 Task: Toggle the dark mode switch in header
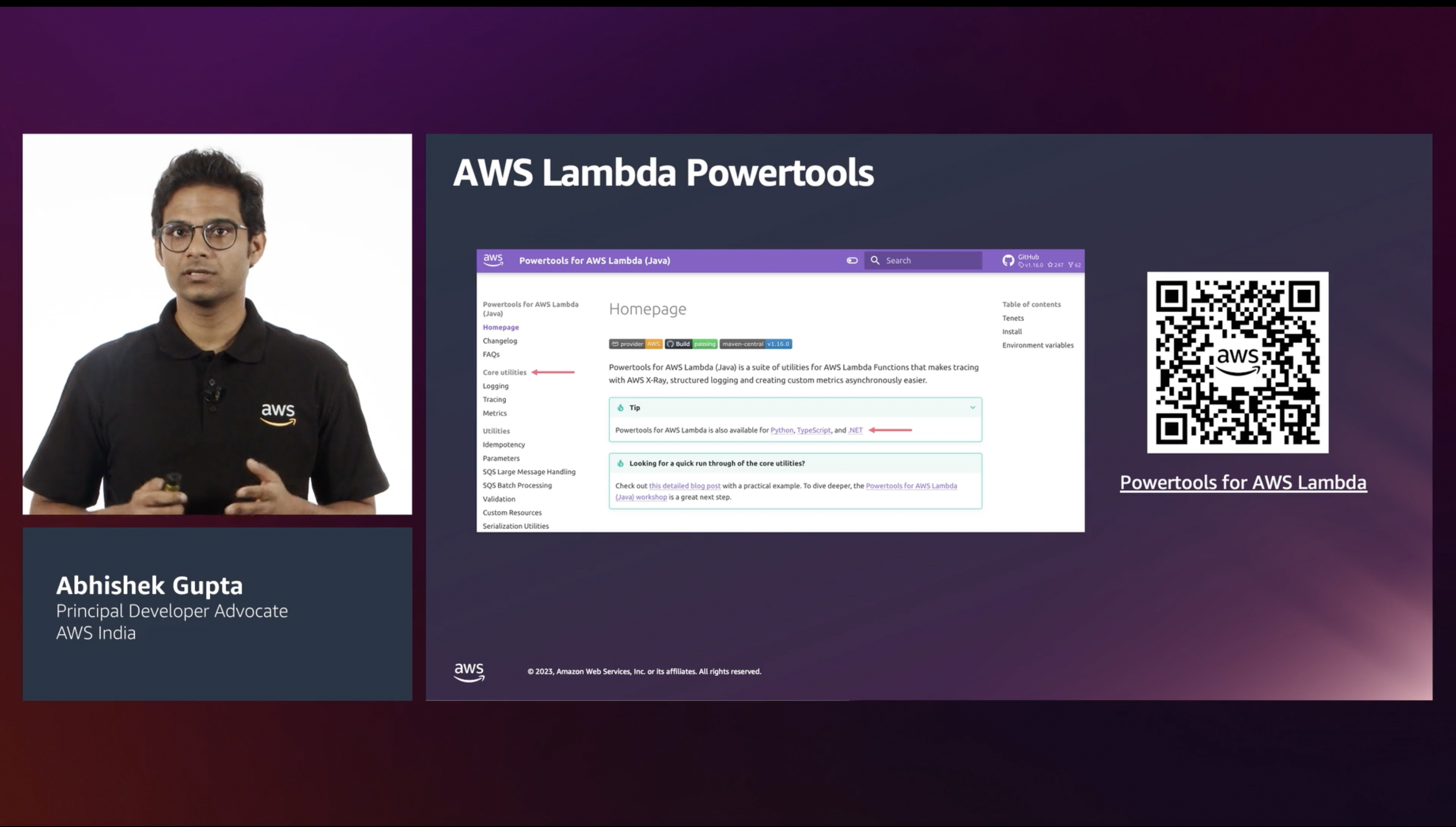tap(852, 260)
